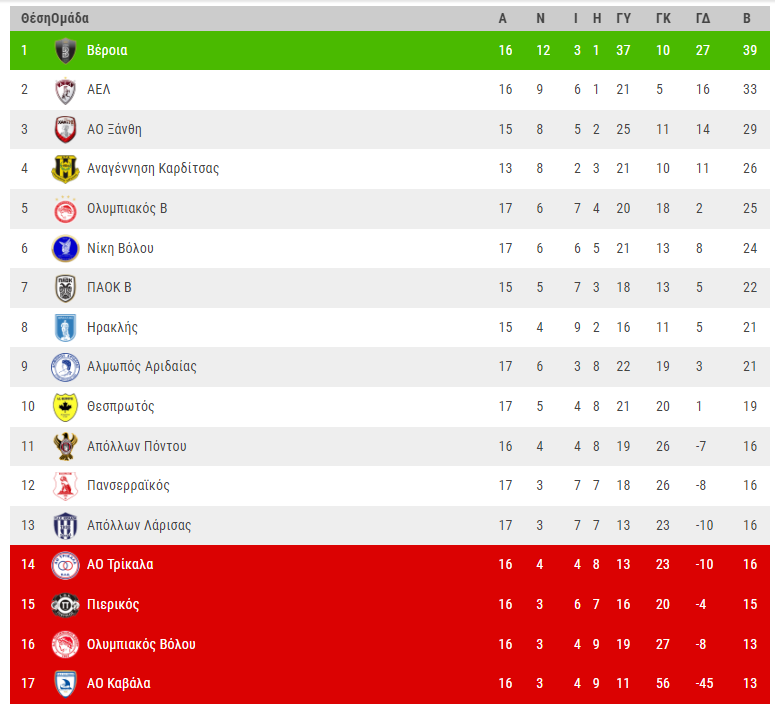Image resolution: width=775 pixels, height=707 pixels.
Task: Open the Πιερικός team name link
Action: (113, 605)
